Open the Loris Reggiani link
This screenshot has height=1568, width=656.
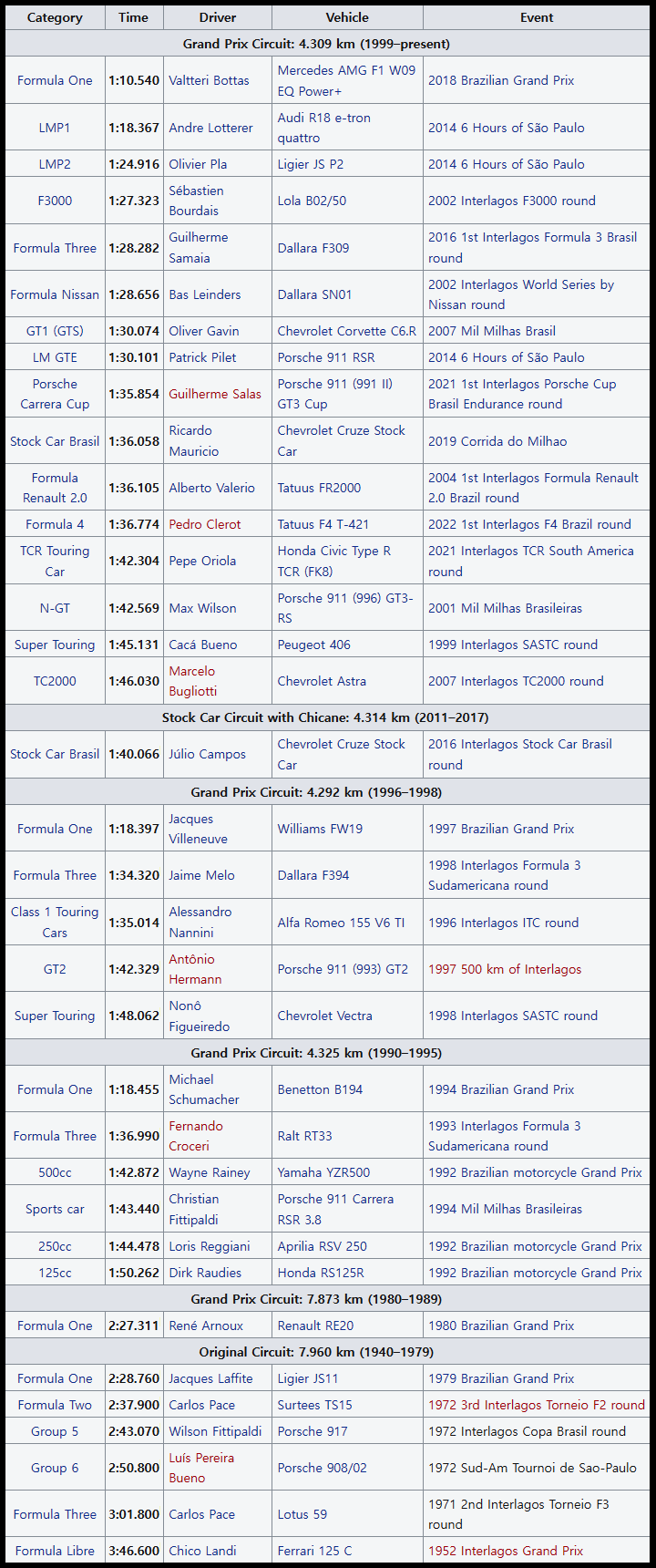pyautogui.click(x=209, y=1246)
